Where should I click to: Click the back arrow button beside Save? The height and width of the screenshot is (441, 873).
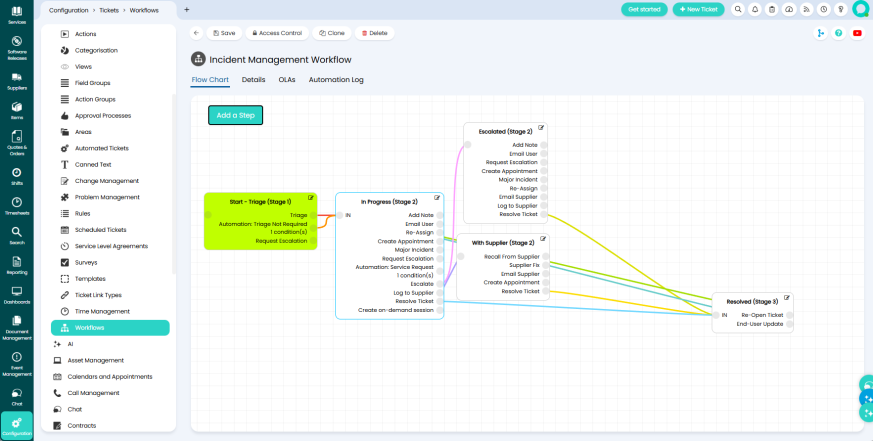[196, 33]
